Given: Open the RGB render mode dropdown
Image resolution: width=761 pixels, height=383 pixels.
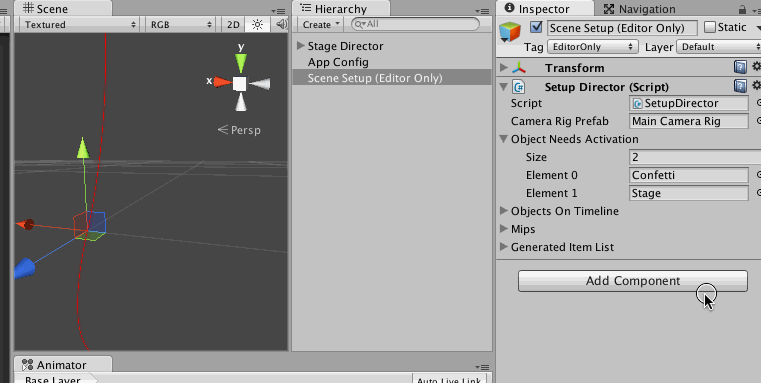Looking at the screenshot, I should 181,24.
